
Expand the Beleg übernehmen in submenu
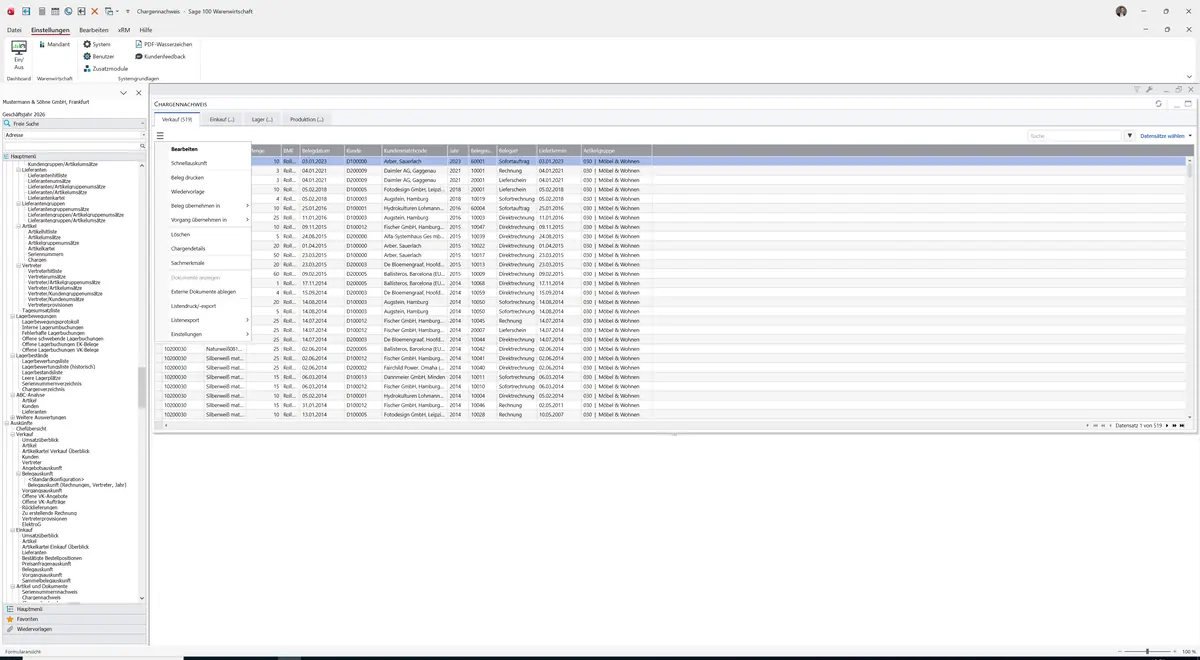[x=202, y=206]
